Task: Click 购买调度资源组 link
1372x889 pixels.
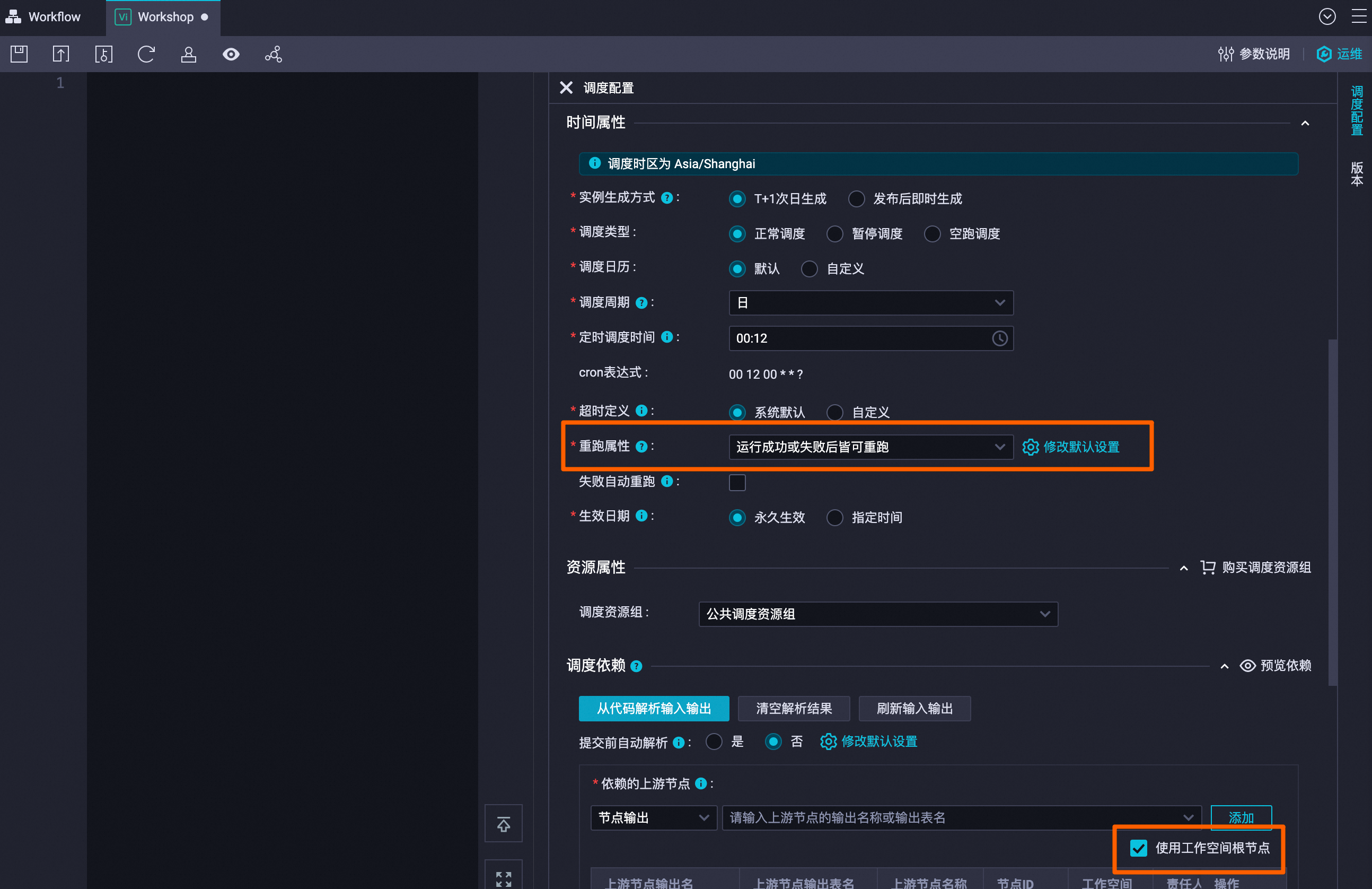Action: pyautogui.click(x=1255, y=568)
